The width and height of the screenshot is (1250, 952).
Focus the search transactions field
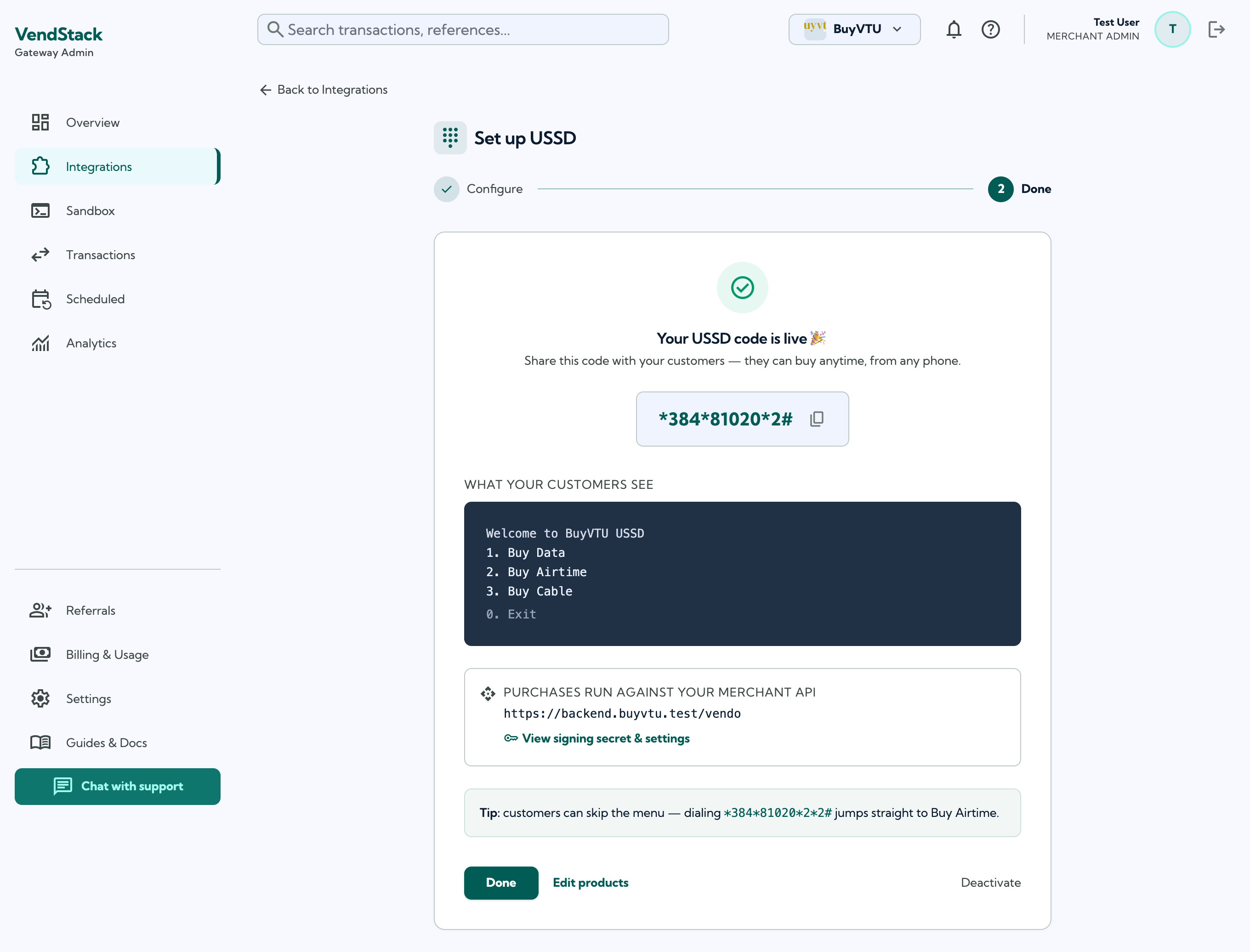463,29
